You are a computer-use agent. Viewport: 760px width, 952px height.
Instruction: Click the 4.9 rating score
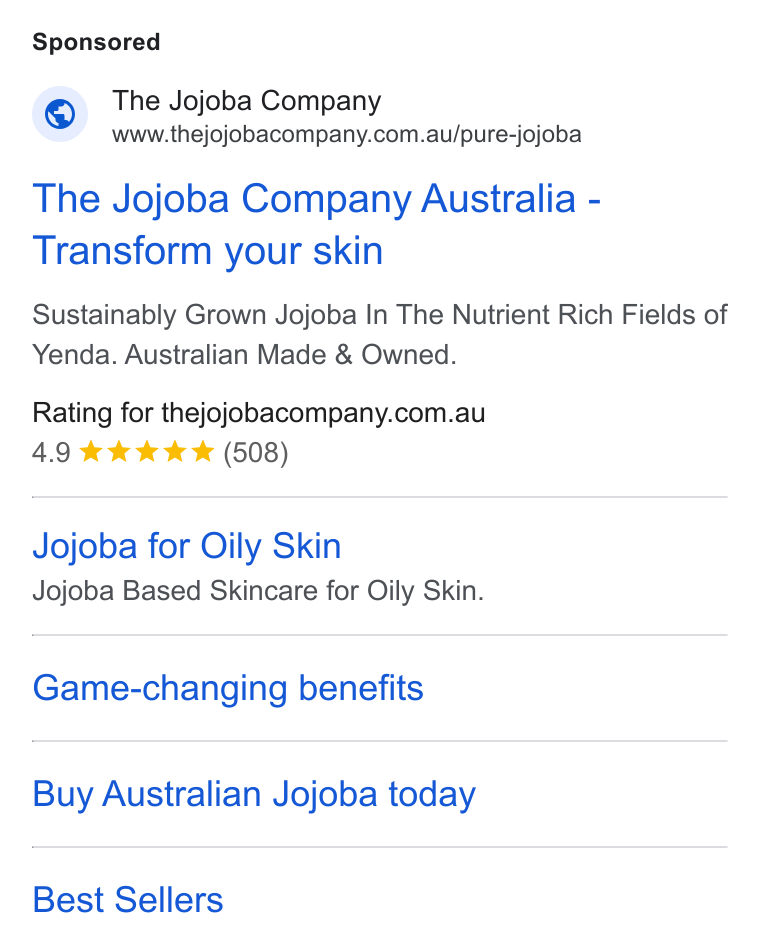pyautogui.click(x=52, y=453)
